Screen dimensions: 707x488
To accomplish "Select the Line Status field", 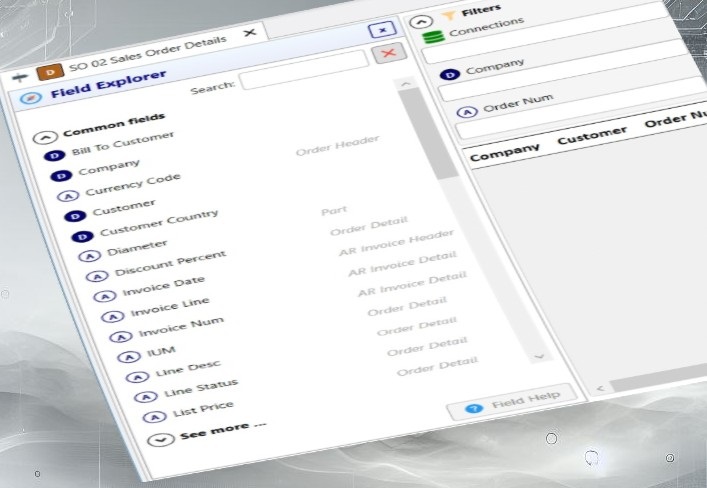I will coord(201,387).
